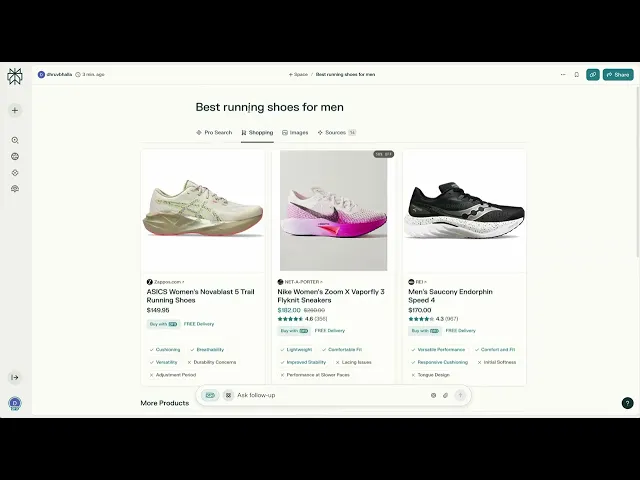Click the Versatile Performance tag
This screenshot has width=640, height=480.
(438, 350)
